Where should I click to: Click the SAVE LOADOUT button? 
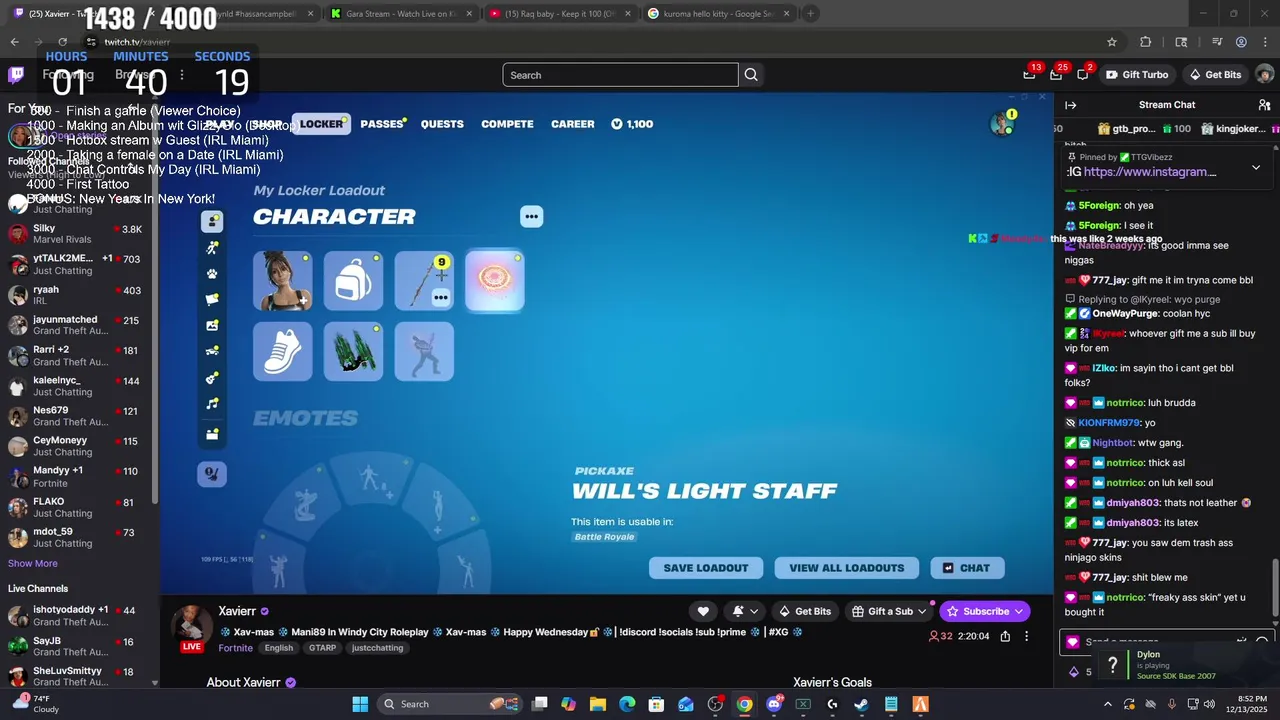pyautogui.click(x=706, y=568)
